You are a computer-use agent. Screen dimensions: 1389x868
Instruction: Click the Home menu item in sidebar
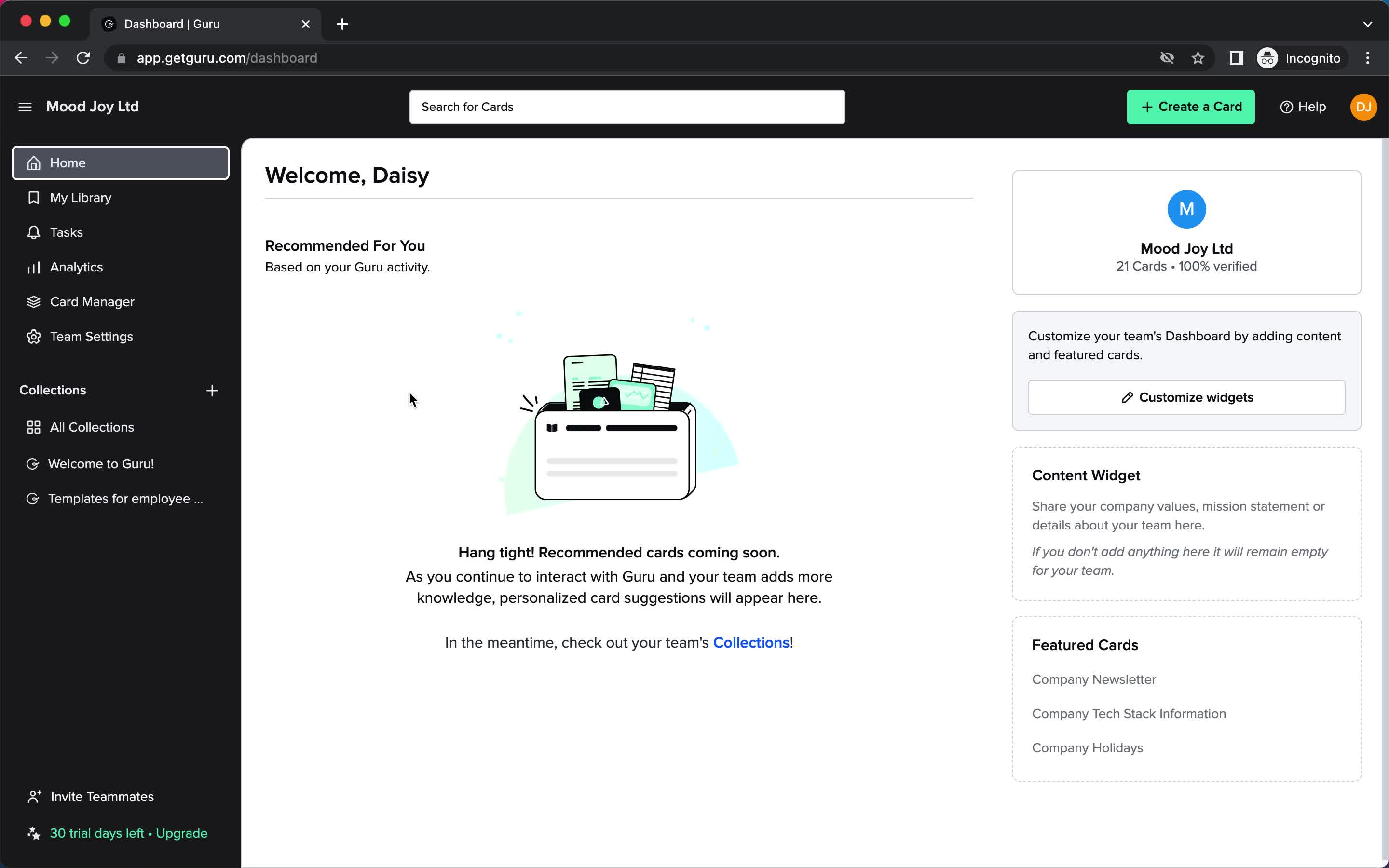[x=119, y=163]
